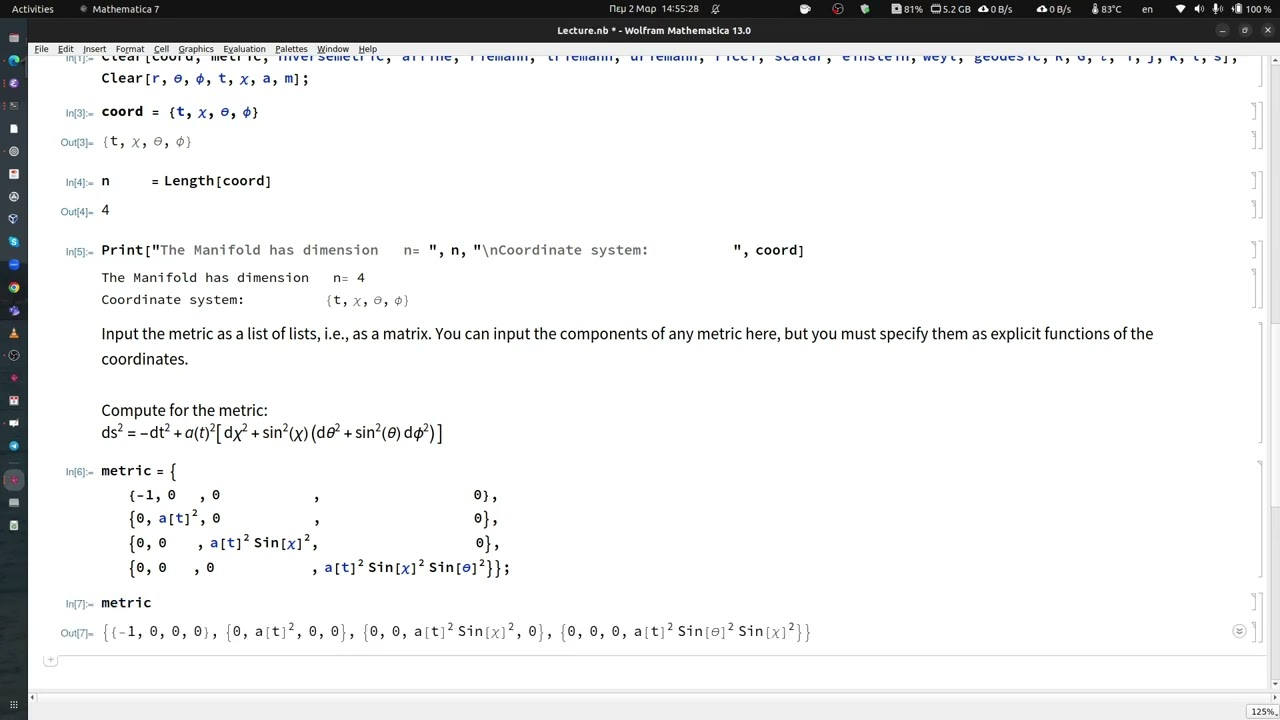Viewport: 1280px width, 720px height.
Task: Open the File menu
Action: 41,49
